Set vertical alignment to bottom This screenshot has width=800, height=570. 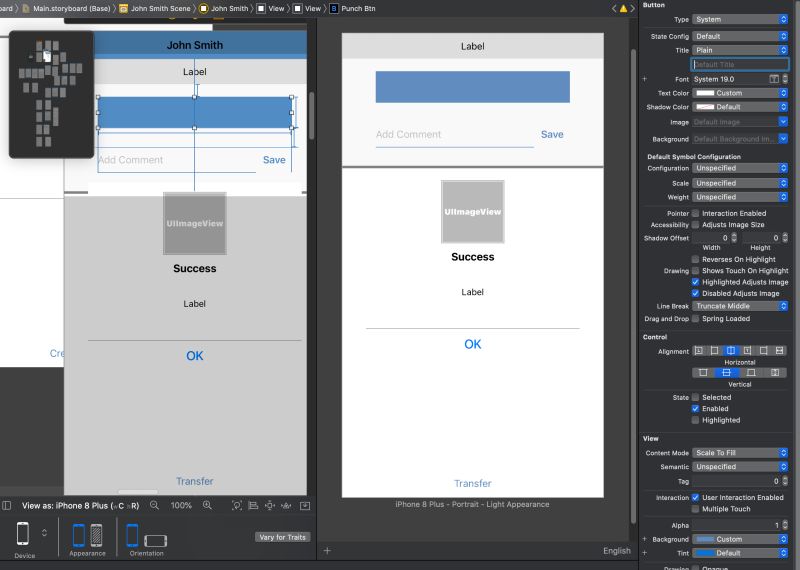751,373
